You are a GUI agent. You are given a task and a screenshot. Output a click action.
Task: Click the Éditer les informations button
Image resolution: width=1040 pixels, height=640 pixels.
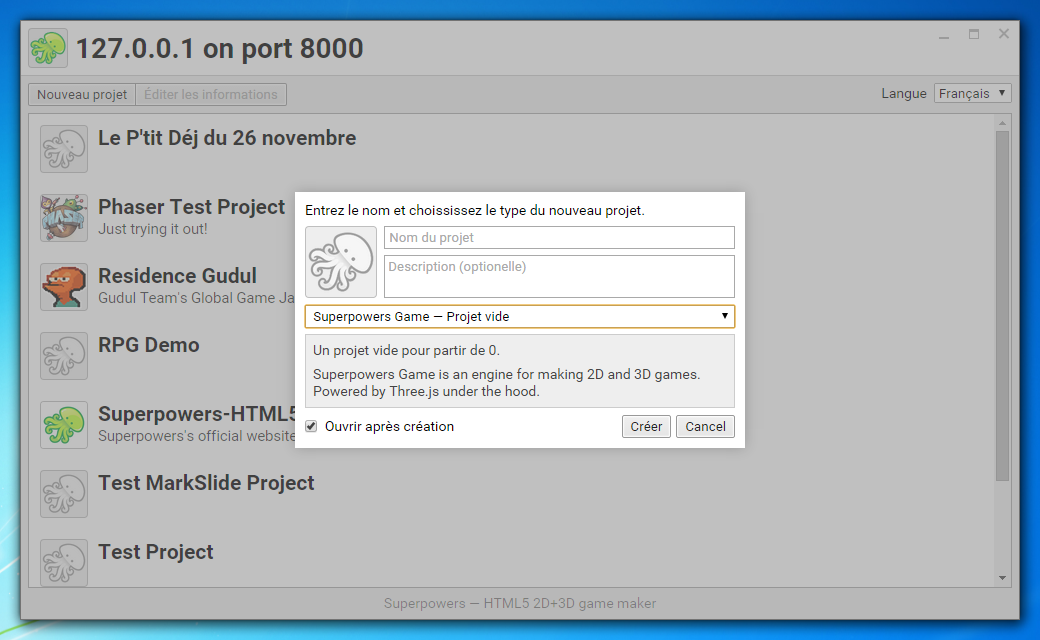[x=211, y=94]
